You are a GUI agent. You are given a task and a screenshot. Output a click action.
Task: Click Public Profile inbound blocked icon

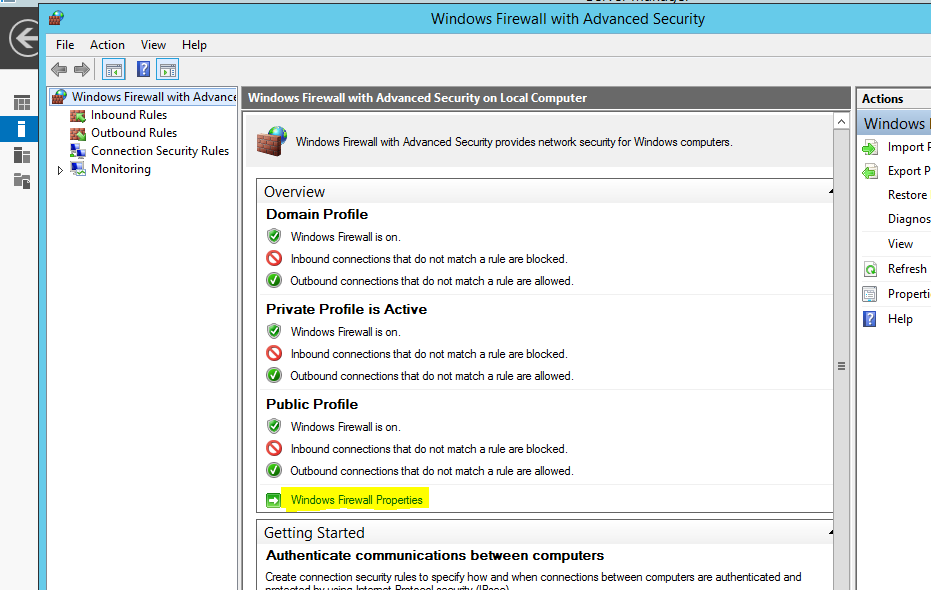pos(274,448)
